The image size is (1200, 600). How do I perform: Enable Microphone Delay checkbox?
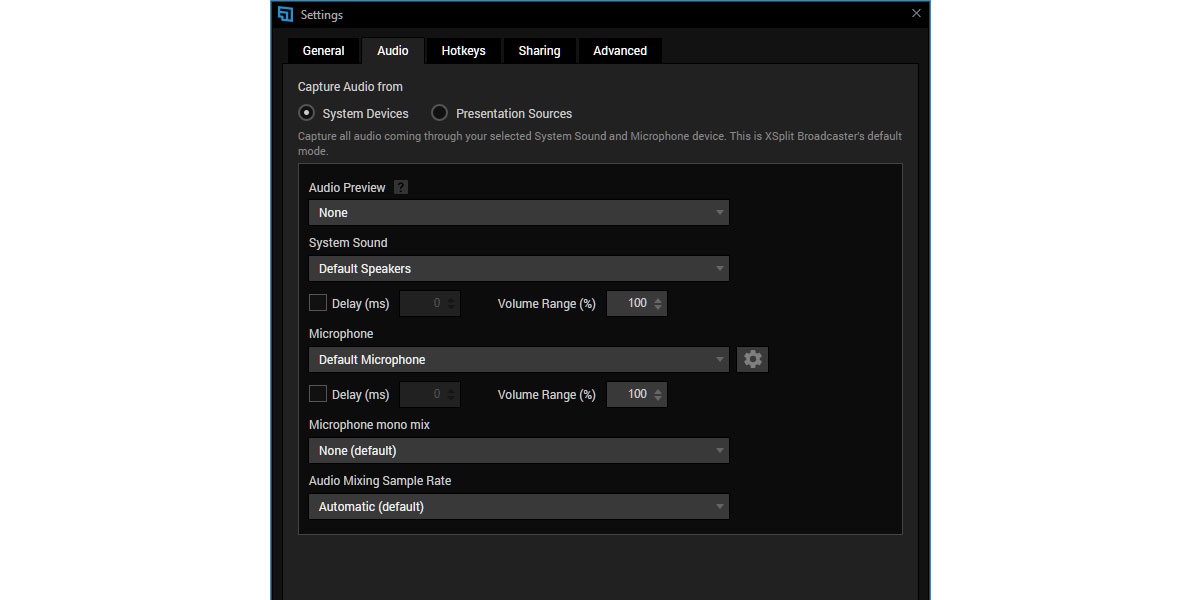tap(318, 394)
